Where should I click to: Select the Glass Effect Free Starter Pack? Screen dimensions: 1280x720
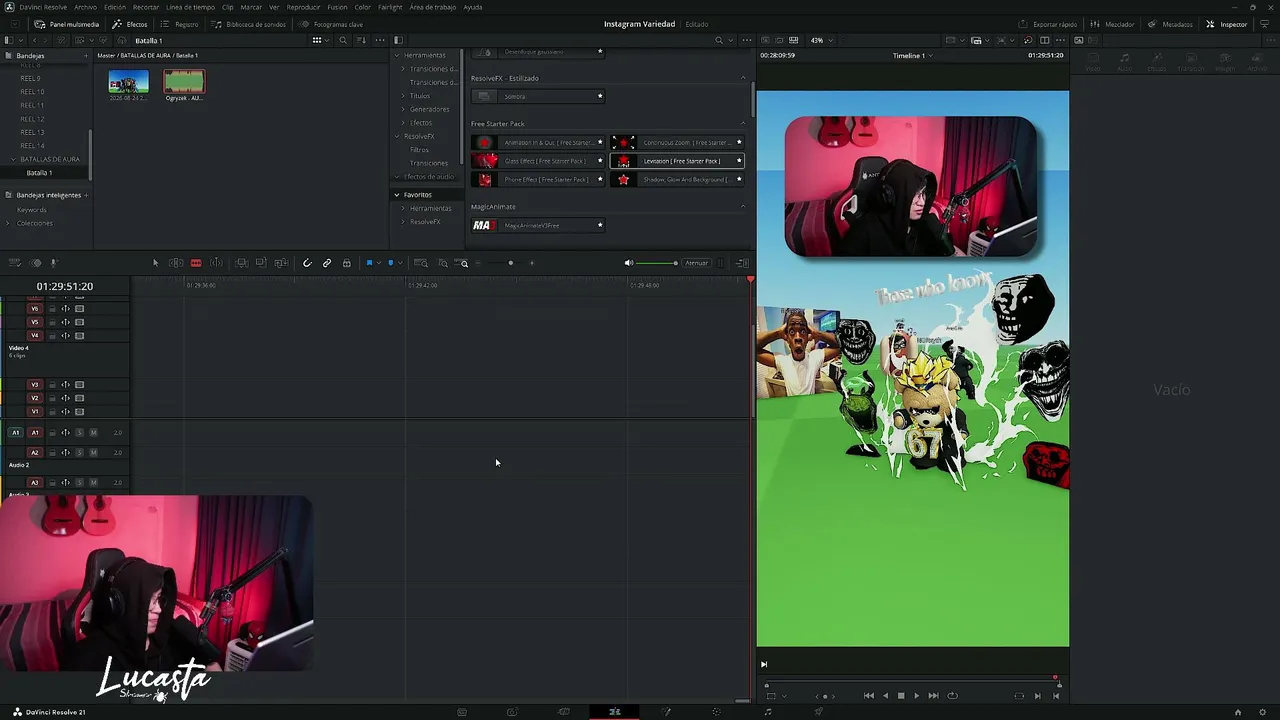538,161
